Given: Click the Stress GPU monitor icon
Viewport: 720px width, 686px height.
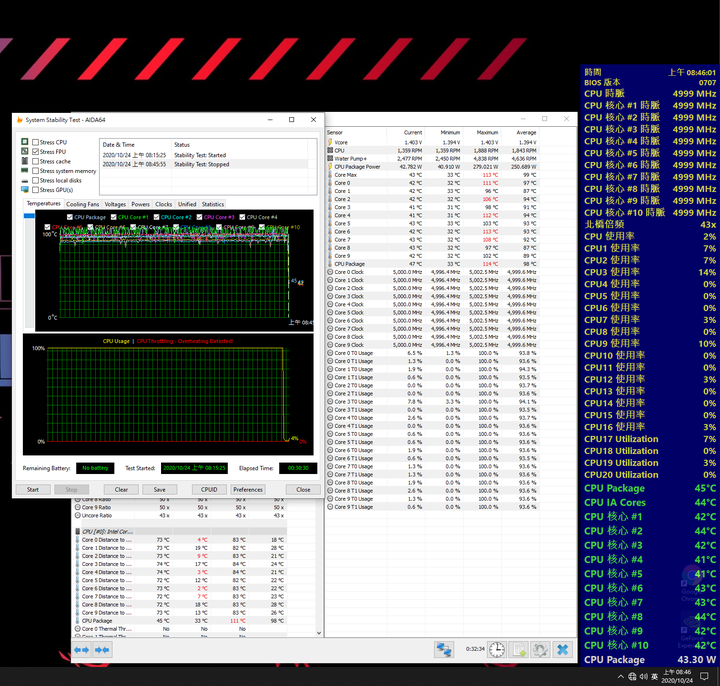Looking at the screenshot, I should pos(25,190).
